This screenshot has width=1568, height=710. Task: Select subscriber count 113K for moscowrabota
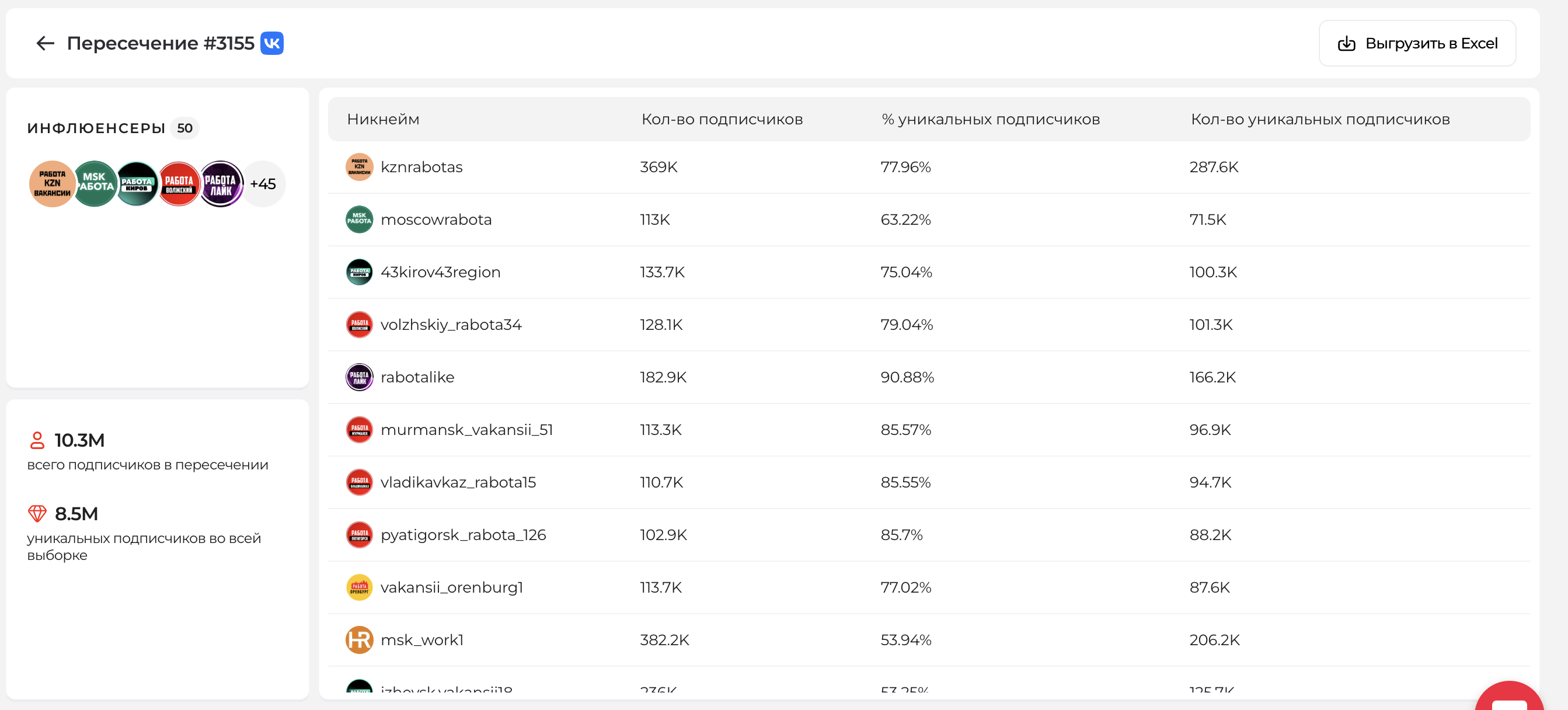pos(654,219)
